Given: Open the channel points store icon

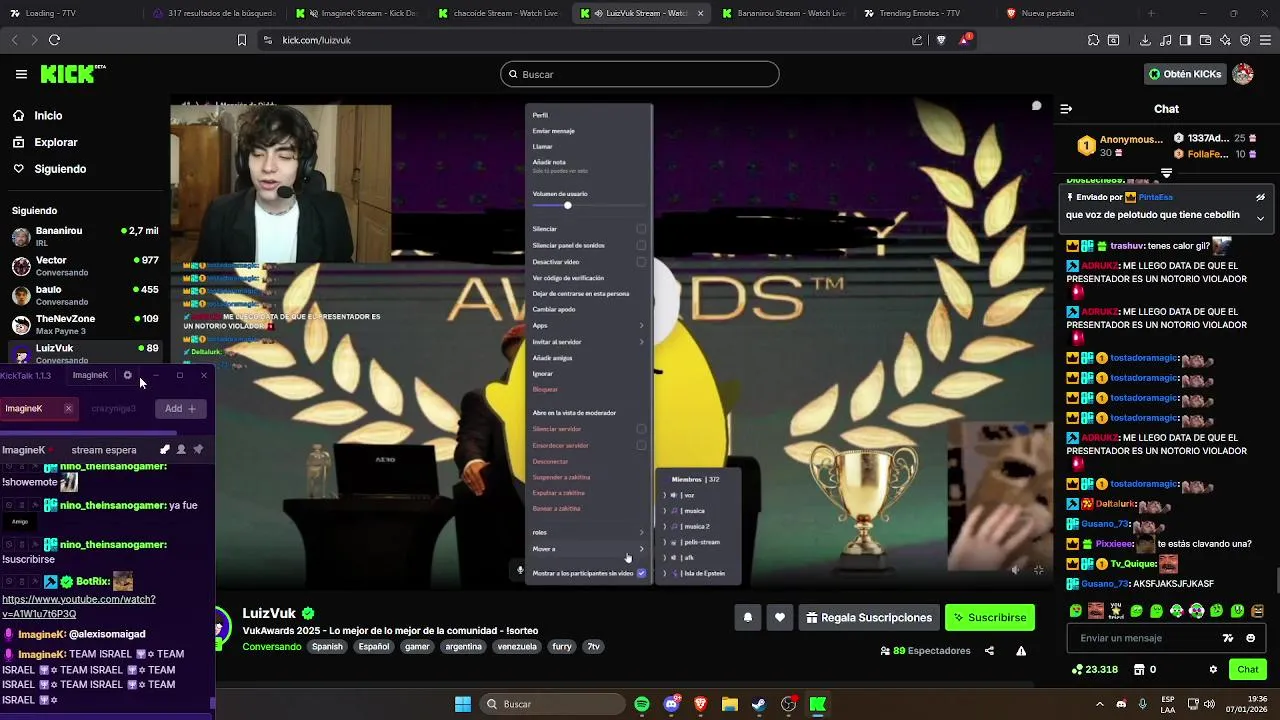Looking at the screenshot, I should (1139, 670).
